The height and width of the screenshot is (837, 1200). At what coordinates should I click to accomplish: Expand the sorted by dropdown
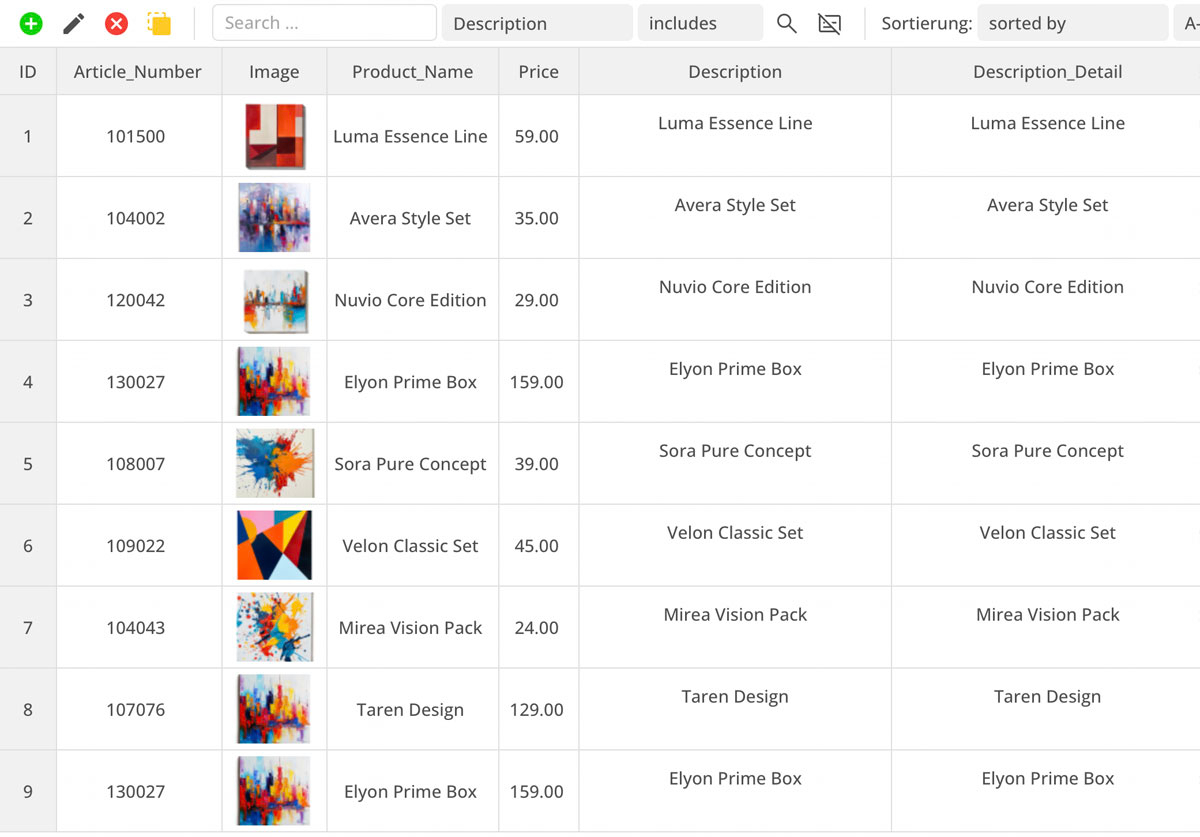[x=1072, y=23]
